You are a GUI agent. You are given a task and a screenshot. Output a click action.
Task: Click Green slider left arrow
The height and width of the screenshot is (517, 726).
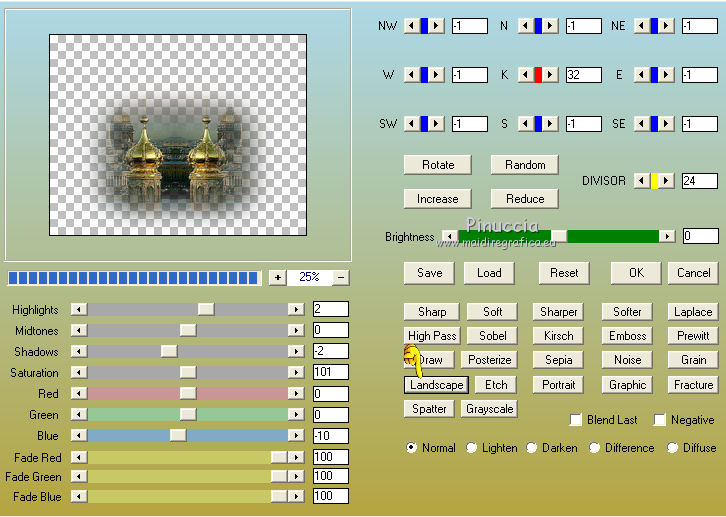pyautogui.click(x=79, y=414)
